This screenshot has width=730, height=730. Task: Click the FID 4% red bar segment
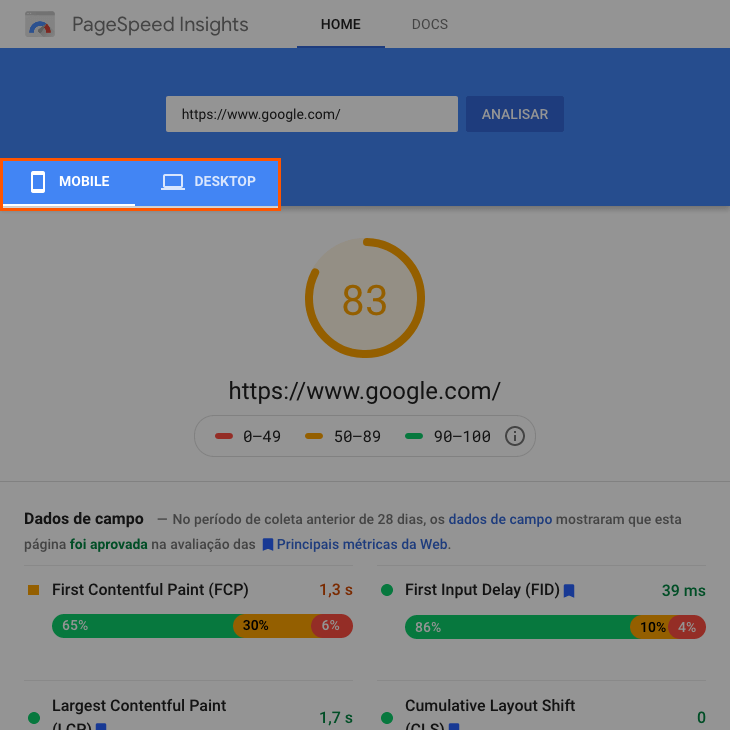pos(687,627)
